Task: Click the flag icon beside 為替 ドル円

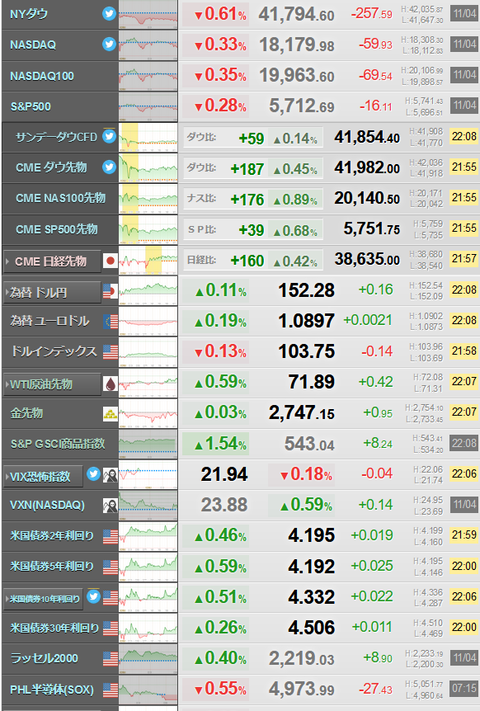Action: pyautogui.click(x=110, y=291)
